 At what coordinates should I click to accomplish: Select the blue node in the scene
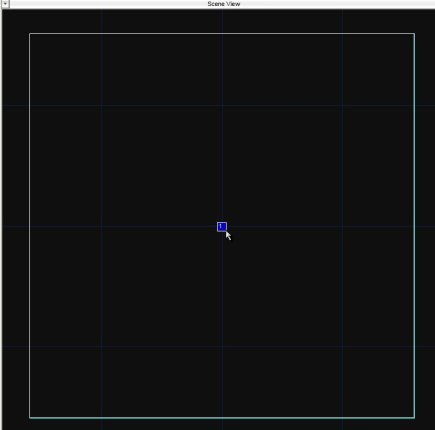click(222, 227)
